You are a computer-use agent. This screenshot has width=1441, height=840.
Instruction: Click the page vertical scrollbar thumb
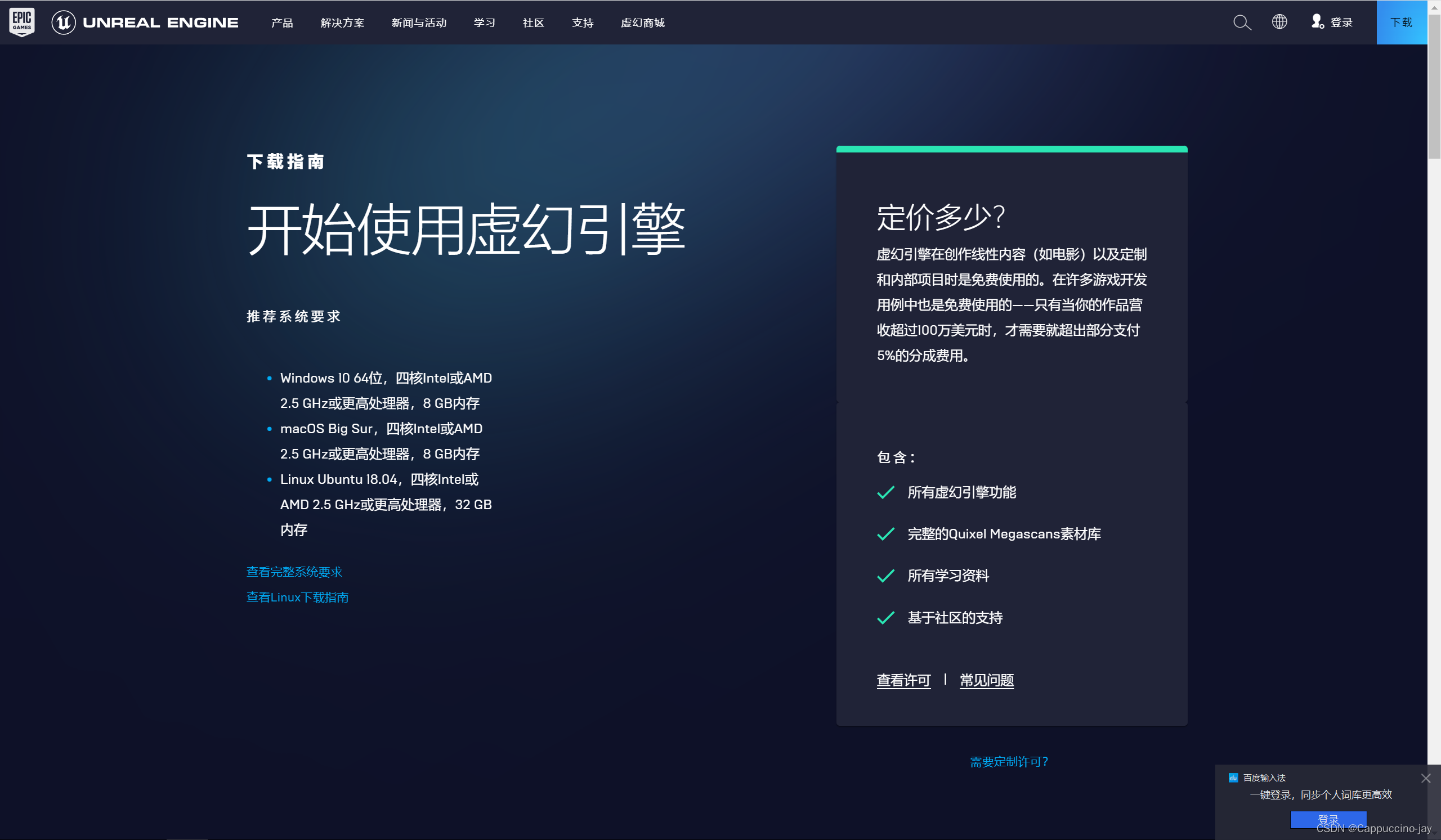(x=1434, y=86)
